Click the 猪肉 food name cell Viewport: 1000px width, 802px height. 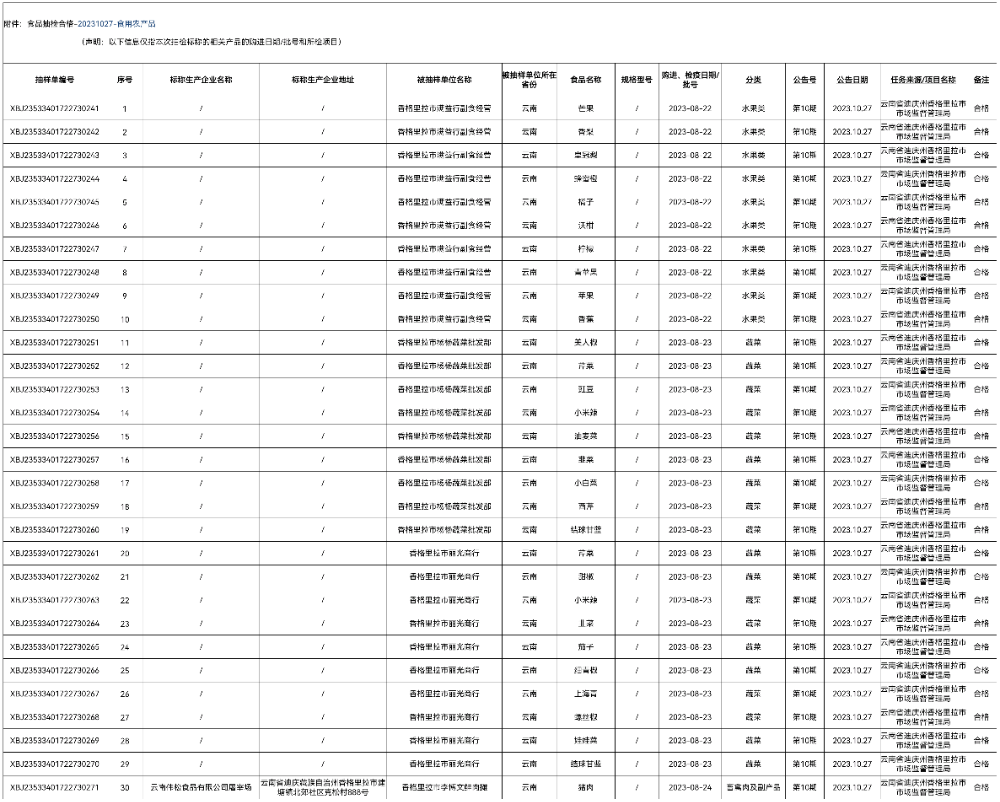coord(586,787)
